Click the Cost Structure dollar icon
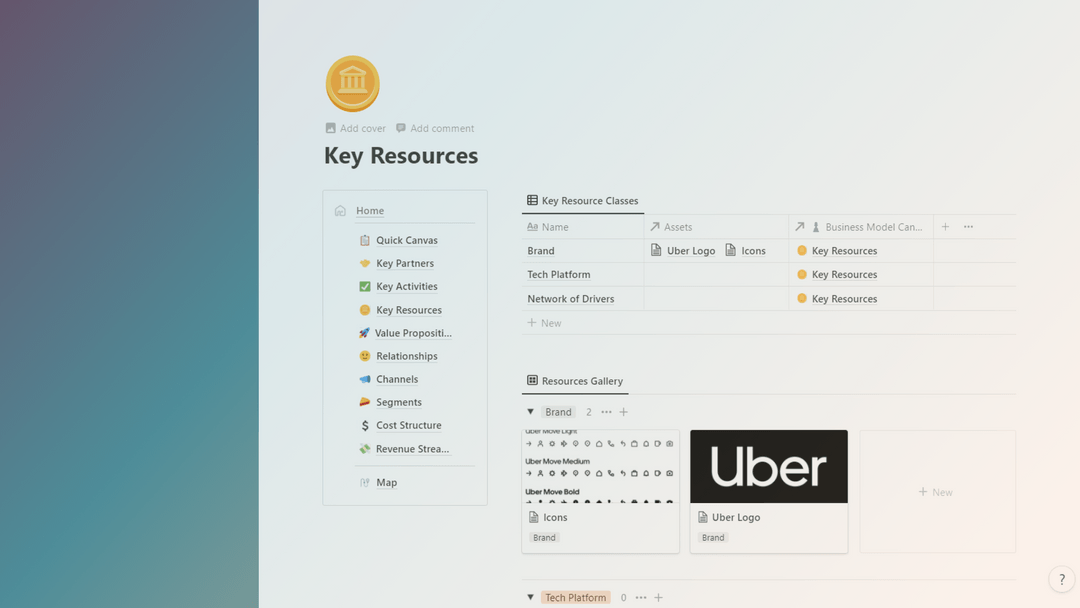The width and height of the screenshot is (1080, 608). point(364,425)
